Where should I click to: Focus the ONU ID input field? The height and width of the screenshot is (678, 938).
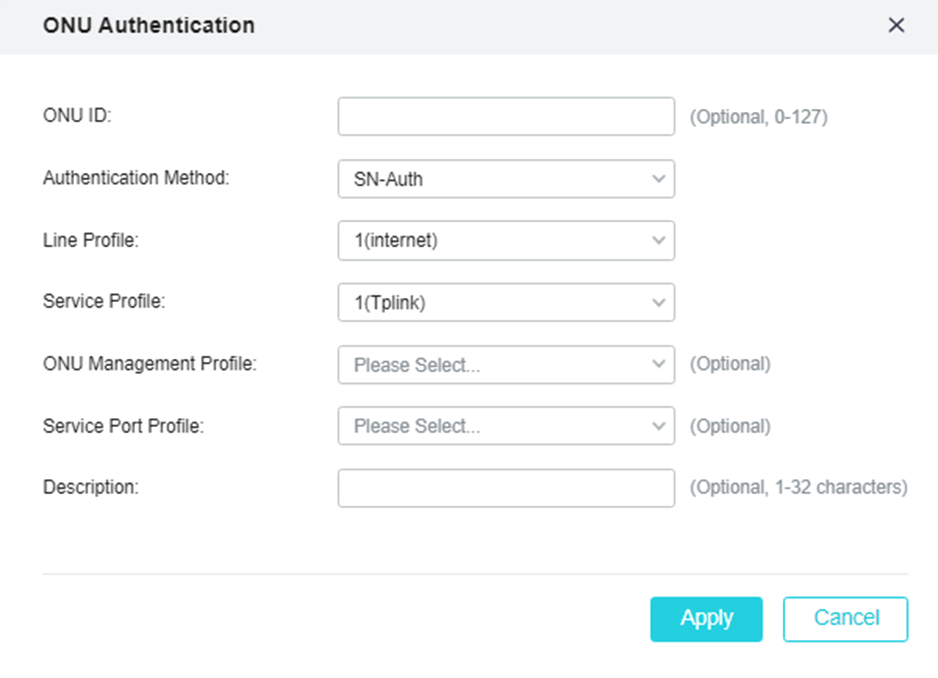506,116
